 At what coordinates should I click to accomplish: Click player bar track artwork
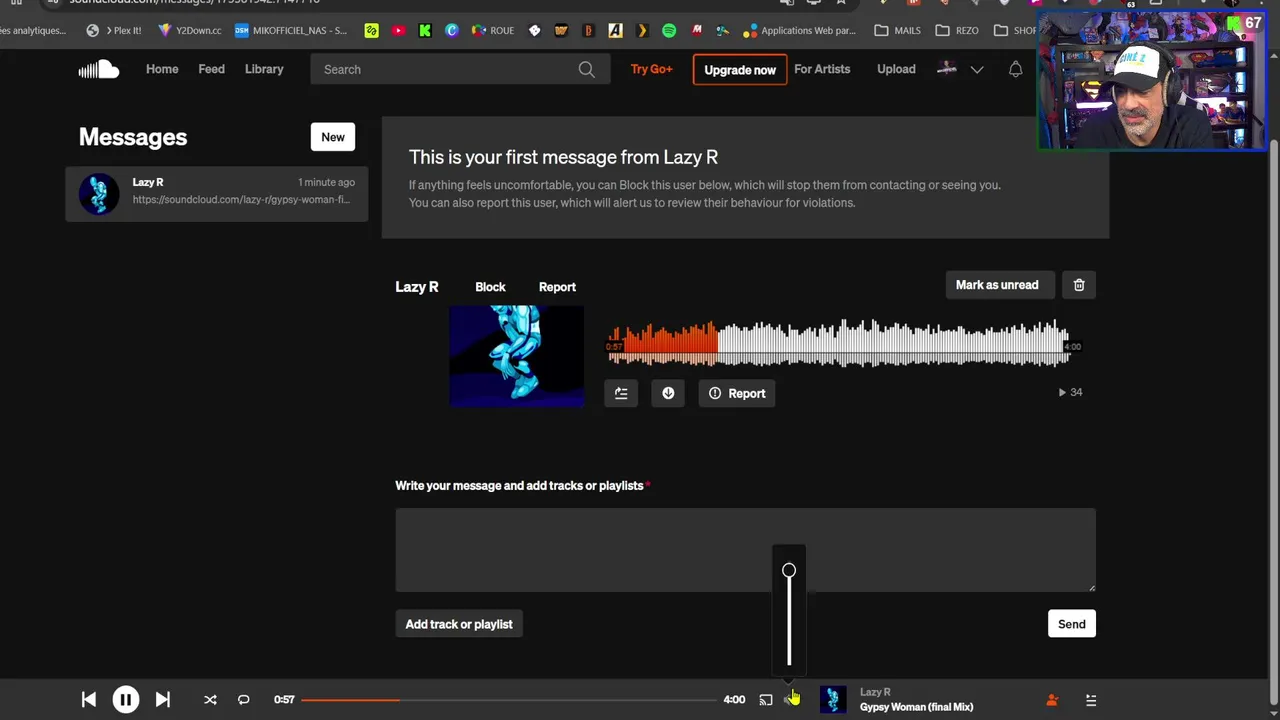pos(833,700)
